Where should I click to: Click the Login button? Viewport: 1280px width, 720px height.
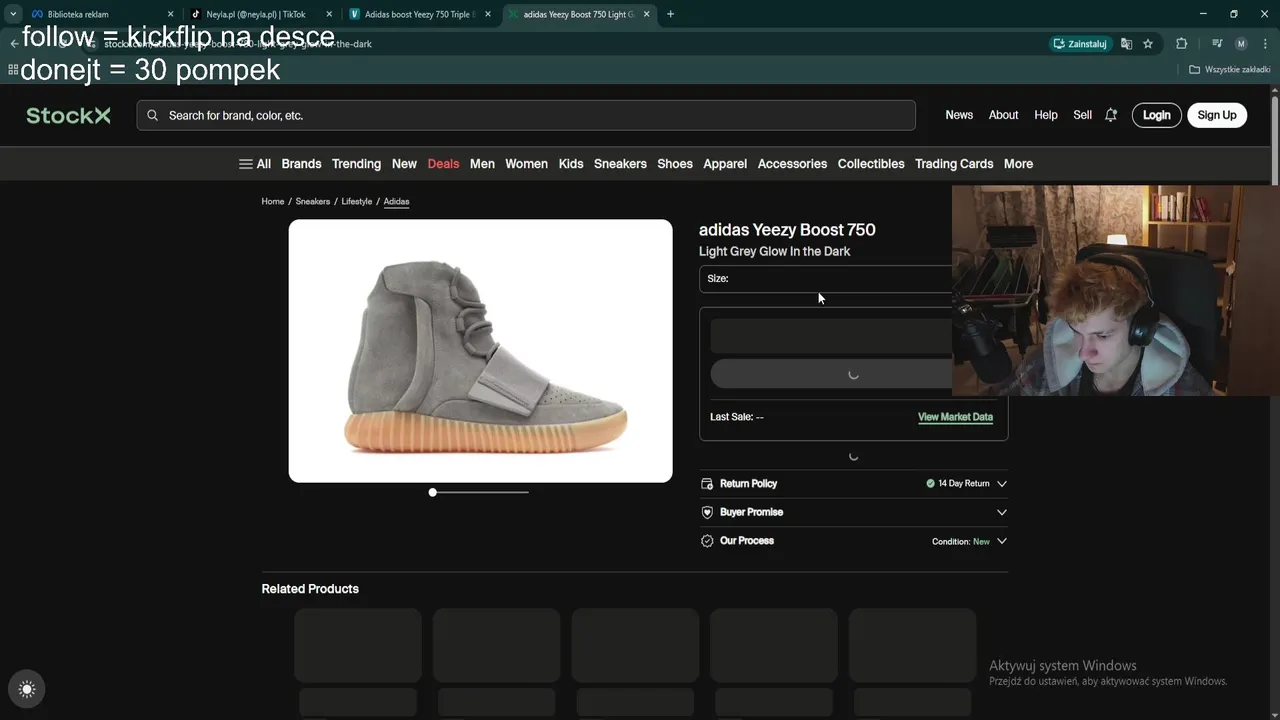point(1157,115)
